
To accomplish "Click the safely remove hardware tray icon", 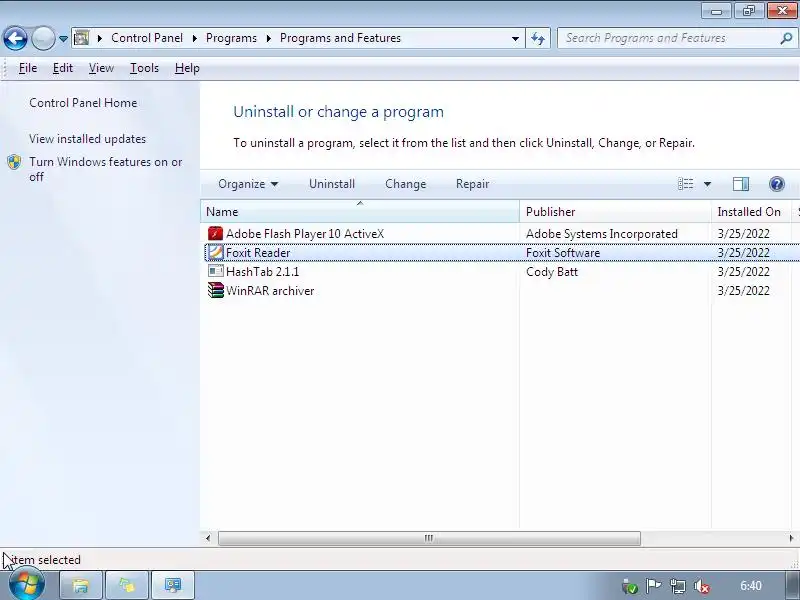I will [630, 586].
